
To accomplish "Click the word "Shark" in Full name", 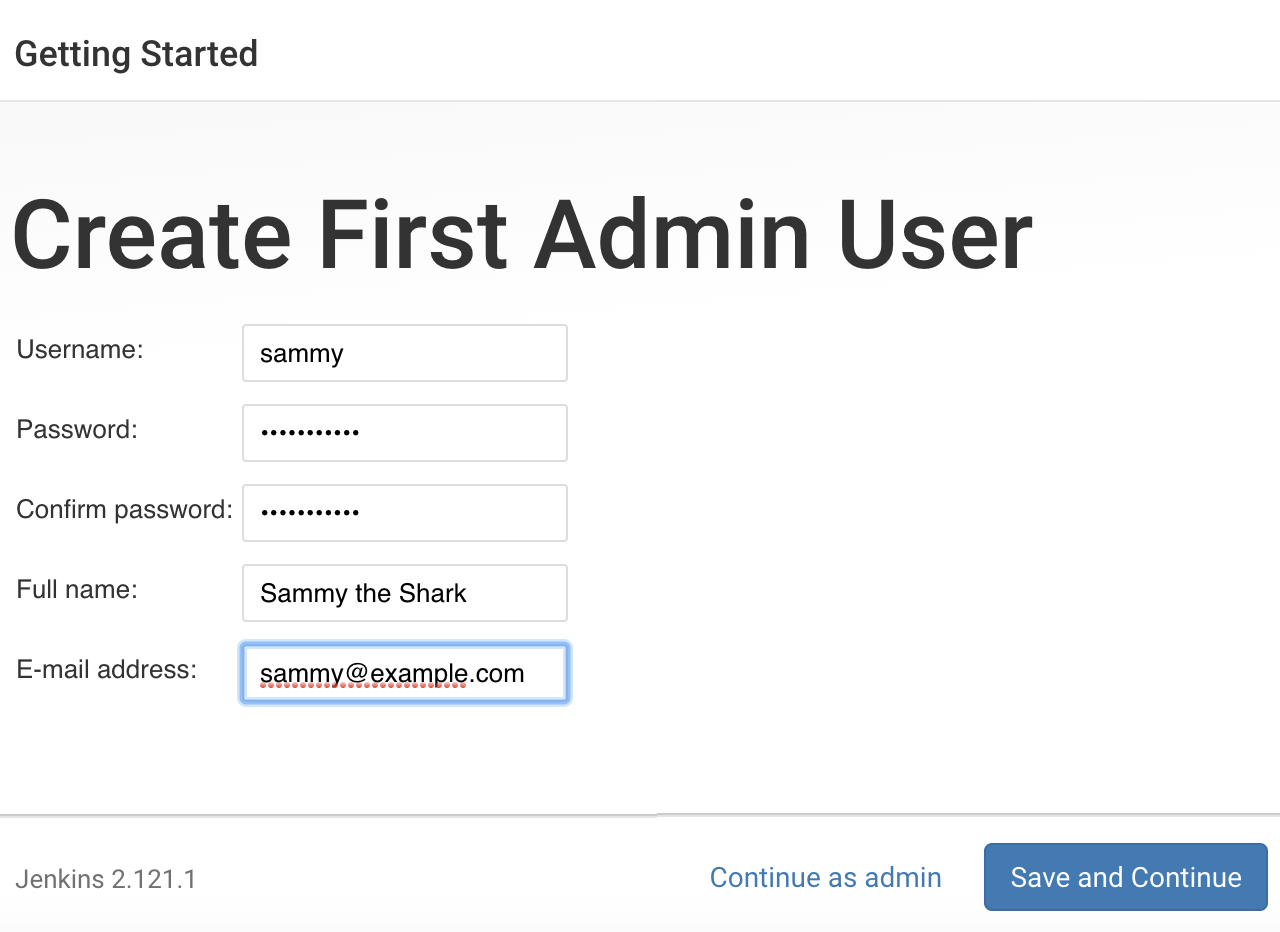I will click(433, 593).
